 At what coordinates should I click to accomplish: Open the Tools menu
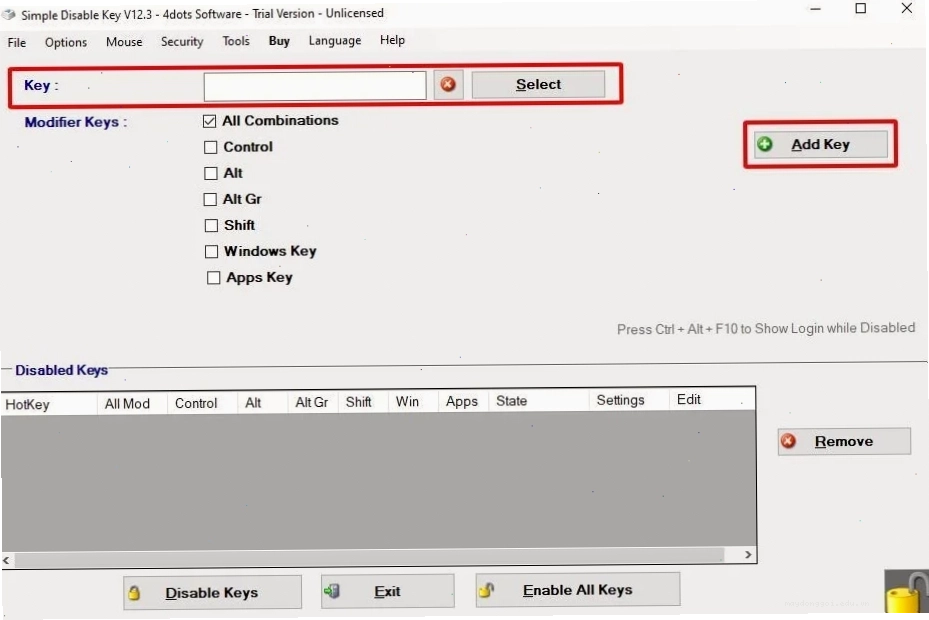point(236,41)
